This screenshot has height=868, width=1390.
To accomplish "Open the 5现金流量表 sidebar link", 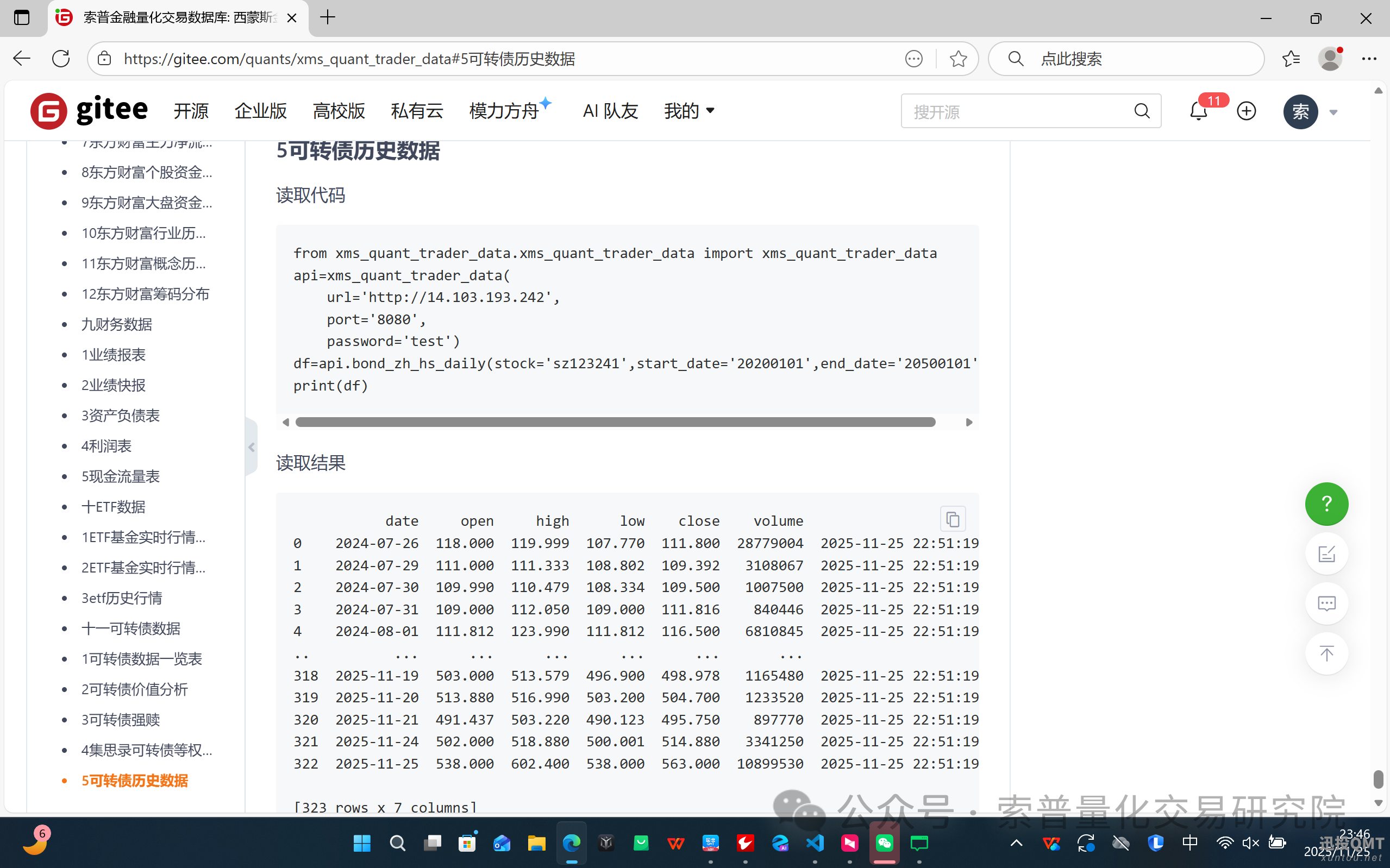I will tap(120, 476).
